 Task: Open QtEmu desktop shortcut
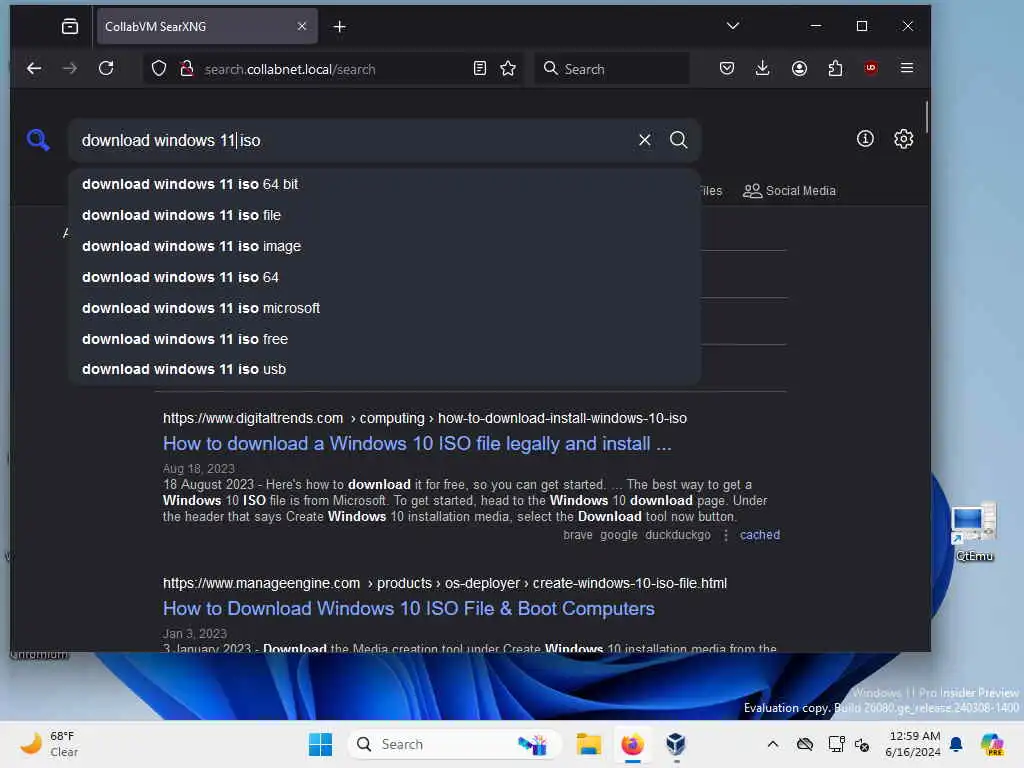(974, 532)
